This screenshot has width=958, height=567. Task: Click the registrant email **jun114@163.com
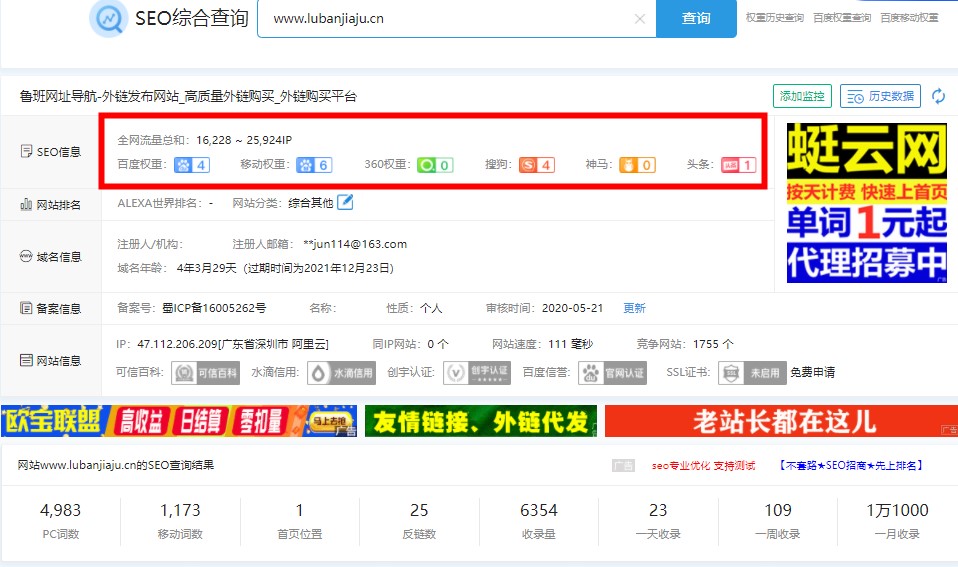pyautogui.click(x=355, y=244)
